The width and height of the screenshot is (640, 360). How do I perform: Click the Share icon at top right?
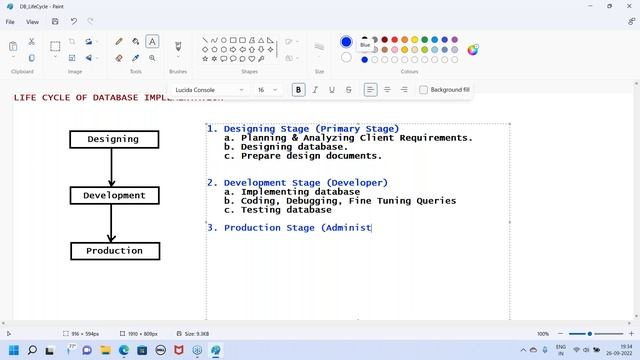631,22
